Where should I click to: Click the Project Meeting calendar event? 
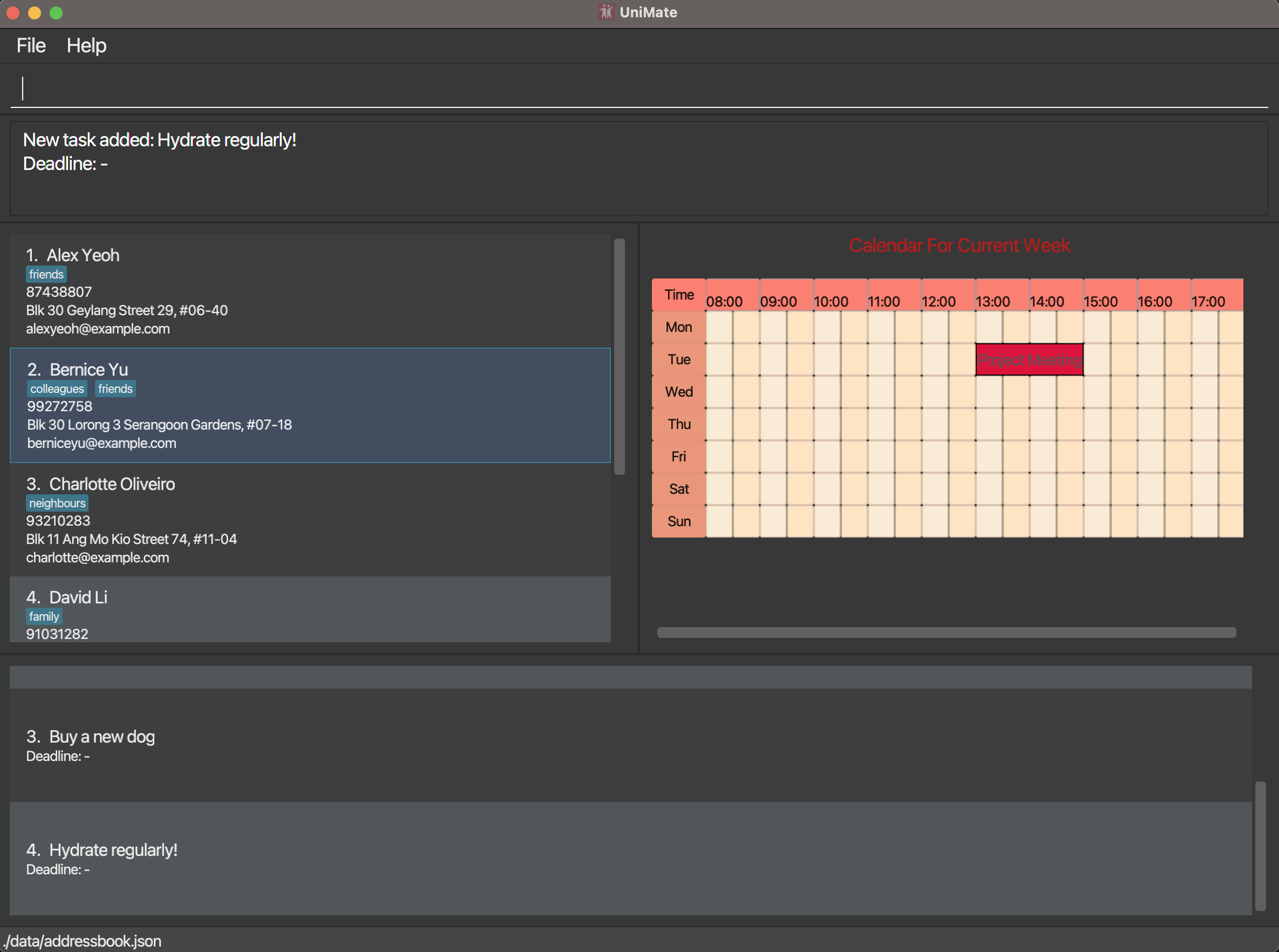tap(1029, 359)
